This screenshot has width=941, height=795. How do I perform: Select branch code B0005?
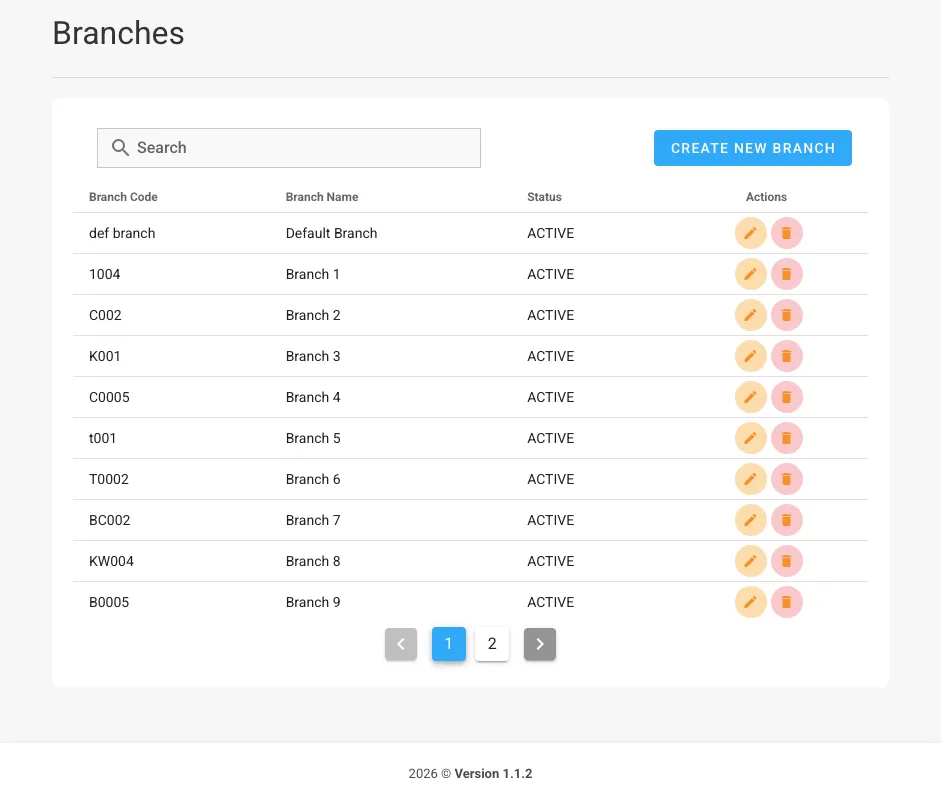(109, 602)
